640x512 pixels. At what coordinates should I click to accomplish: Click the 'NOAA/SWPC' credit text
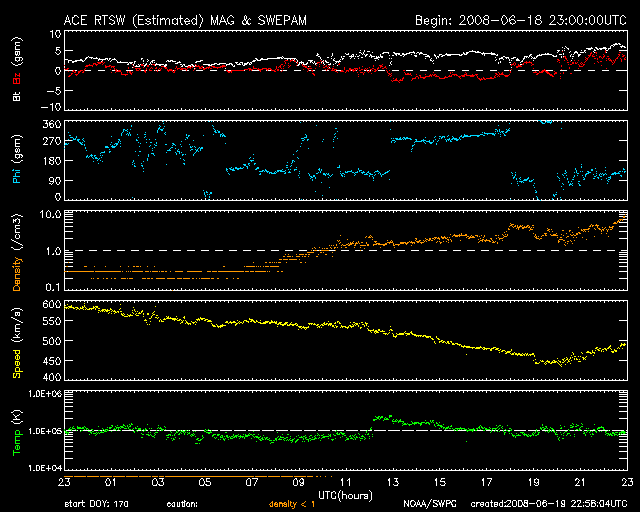430,504
